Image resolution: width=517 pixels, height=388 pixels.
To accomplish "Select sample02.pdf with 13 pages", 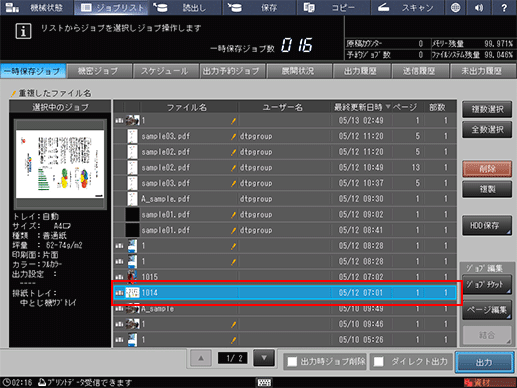I will tap(285, 167).
